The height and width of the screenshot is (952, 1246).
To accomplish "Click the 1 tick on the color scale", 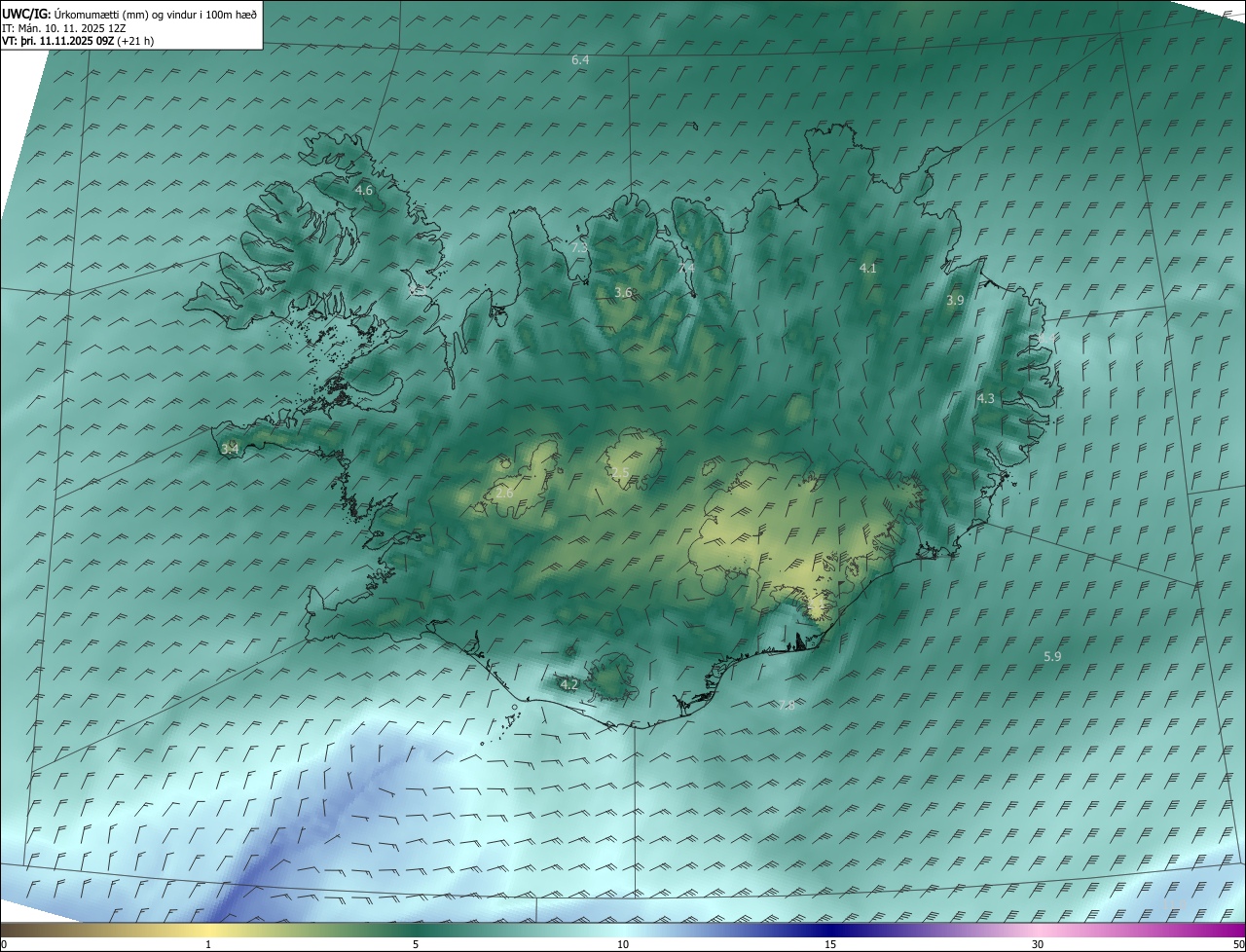I will [x=208, y=945].
